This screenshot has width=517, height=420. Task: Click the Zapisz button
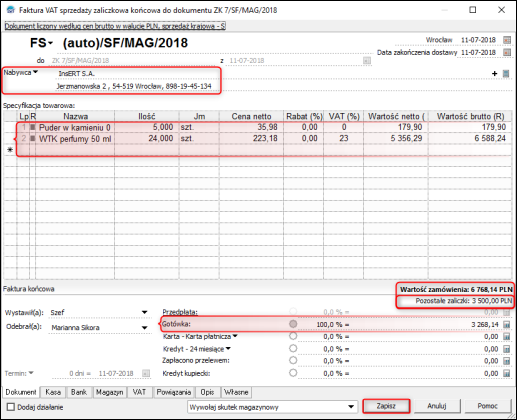(386, 406)
